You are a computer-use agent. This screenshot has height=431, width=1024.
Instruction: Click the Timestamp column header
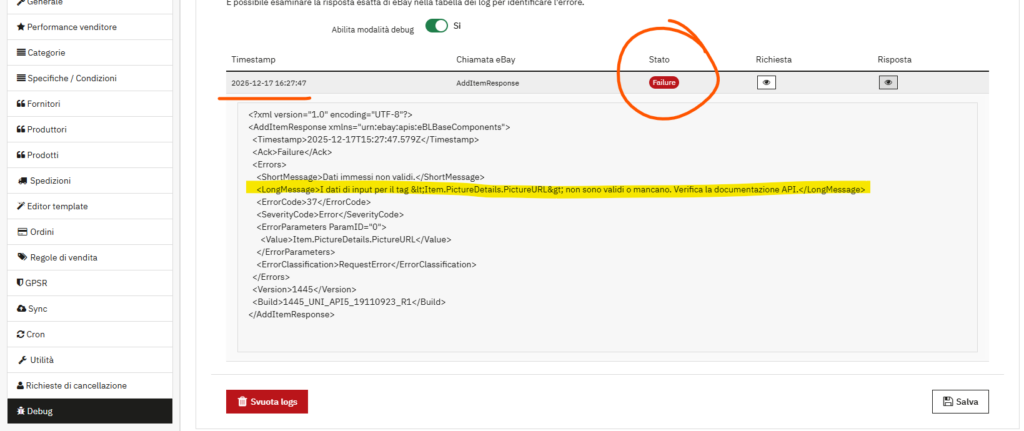(x=255, y=60)
